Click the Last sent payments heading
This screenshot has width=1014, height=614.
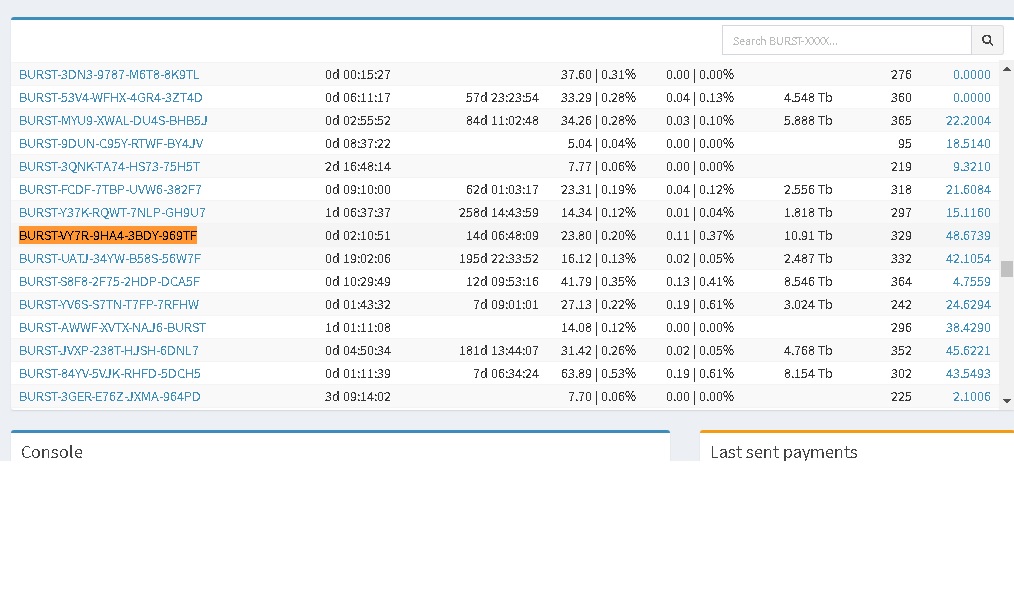point(784,452)
